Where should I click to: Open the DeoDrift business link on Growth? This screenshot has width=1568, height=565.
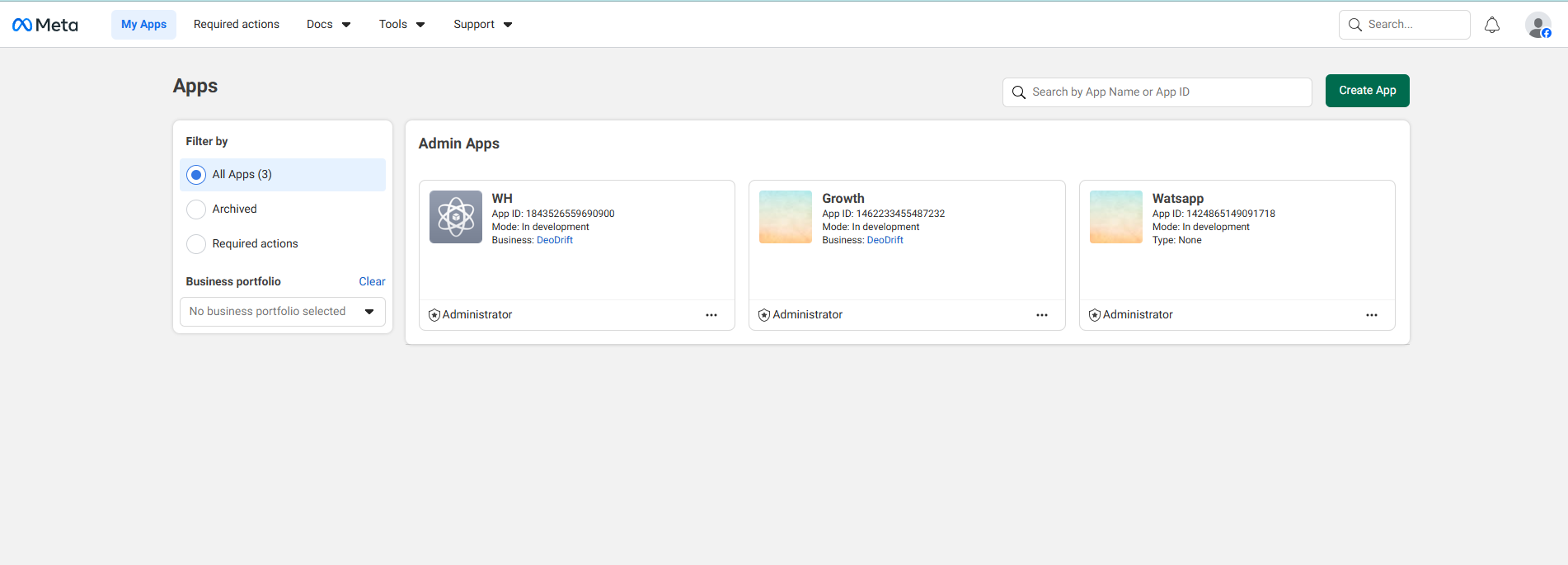point(885,240)
